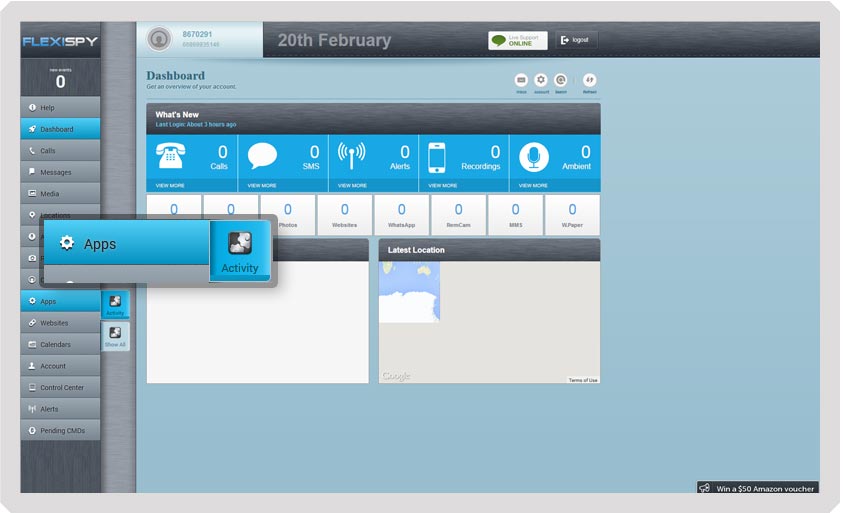Click the account number 8670291

point(197,34)
